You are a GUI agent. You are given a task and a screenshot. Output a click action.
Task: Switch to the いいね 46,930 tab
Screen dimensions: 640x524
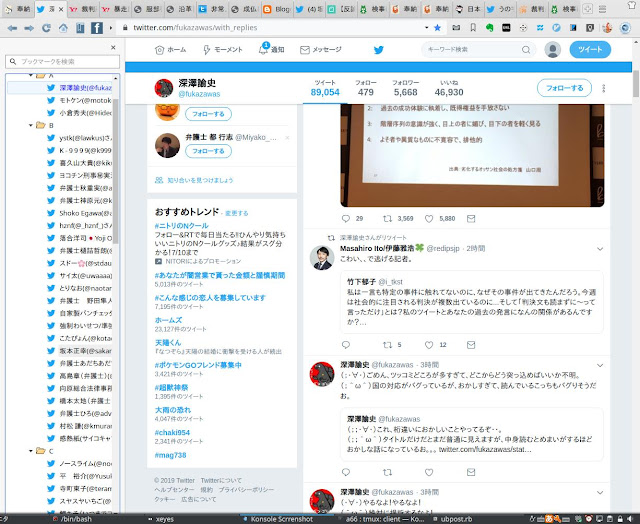(x=449, y=88)
